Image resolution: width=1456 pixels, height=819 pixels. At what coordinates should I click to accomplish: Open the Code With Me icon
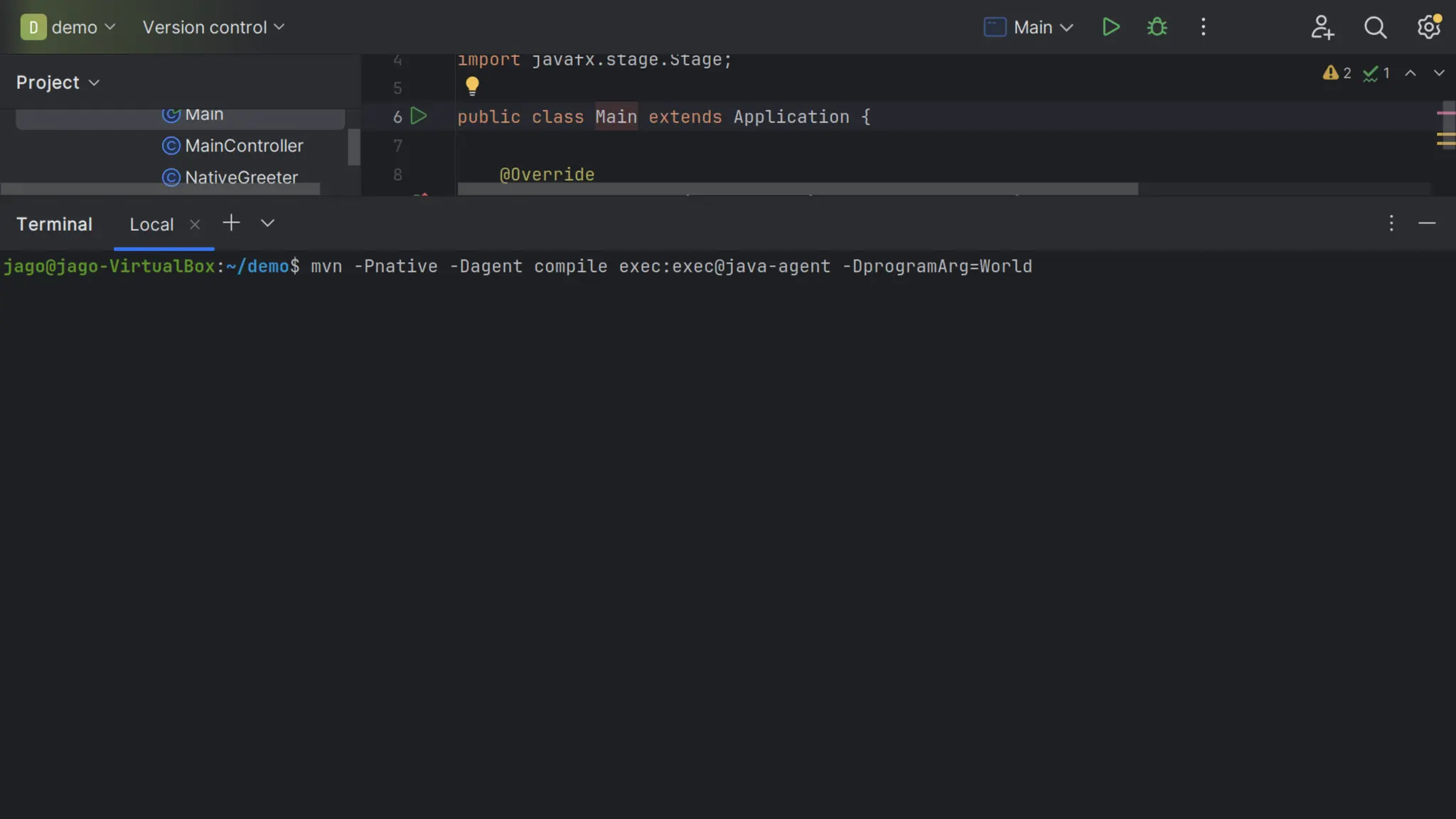1322,27
